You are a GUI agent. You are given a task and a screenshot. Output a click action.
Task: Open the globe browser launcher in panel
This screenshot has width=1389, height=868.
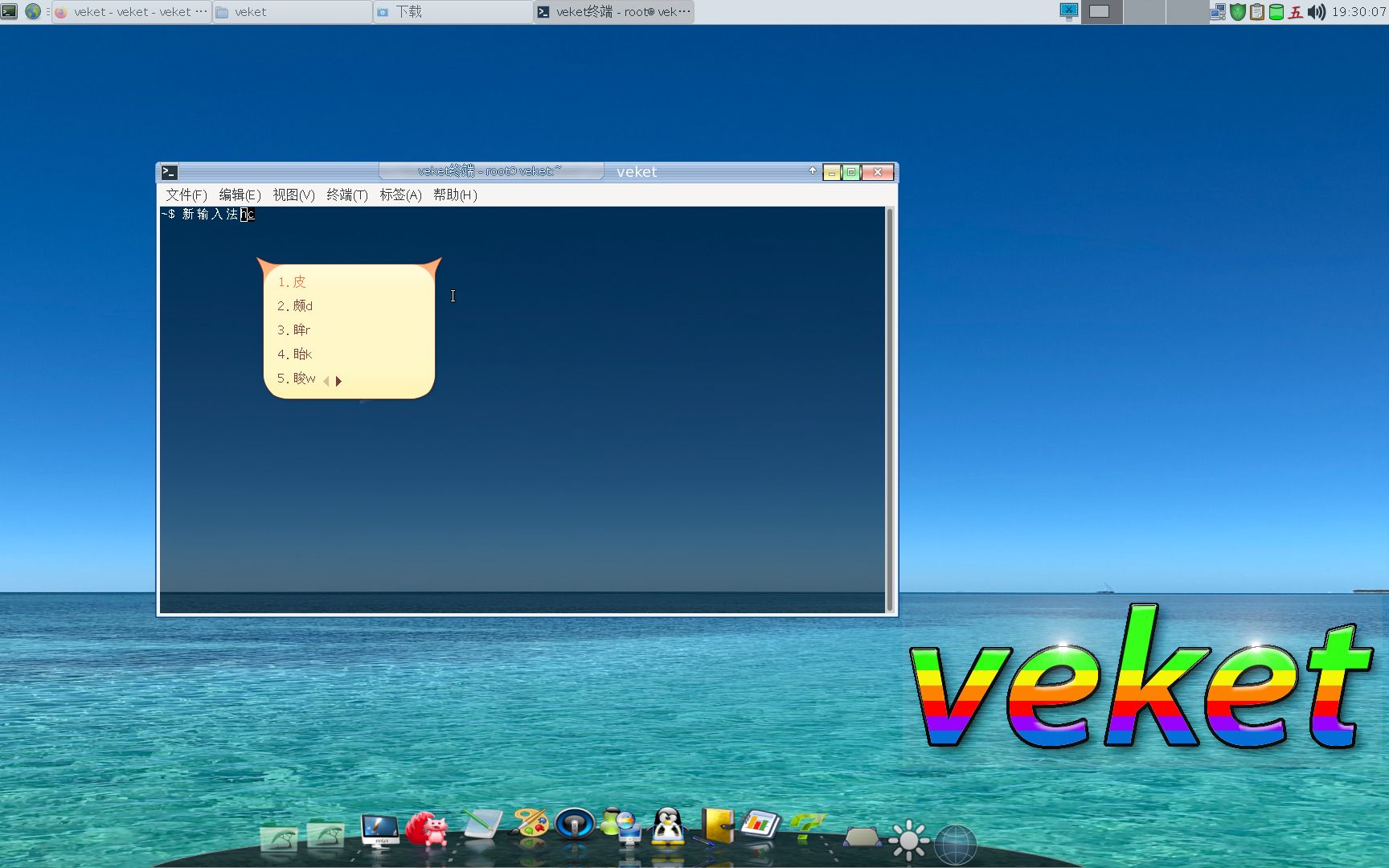[x=33, y=11]
